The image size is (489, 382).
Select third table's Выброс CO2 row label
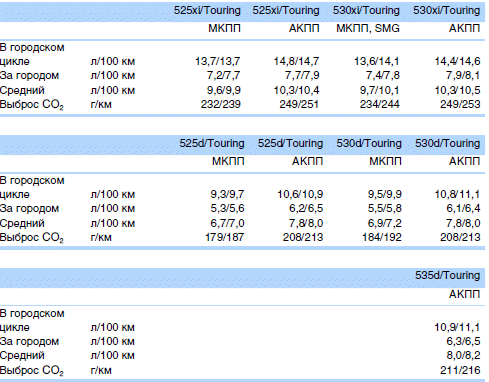coord(32,370)
